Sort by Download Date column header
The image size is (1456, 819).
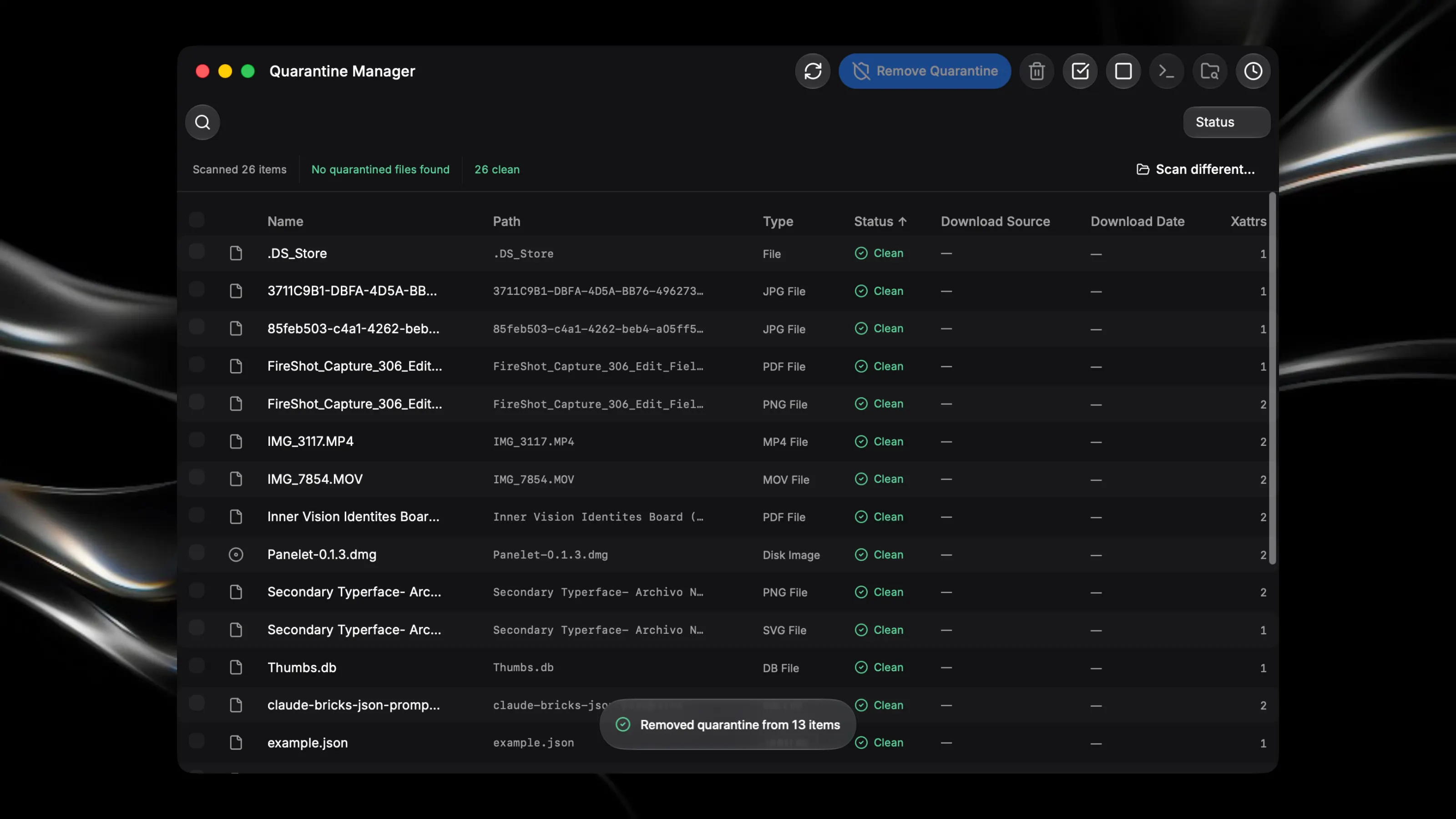(1137, 222)
